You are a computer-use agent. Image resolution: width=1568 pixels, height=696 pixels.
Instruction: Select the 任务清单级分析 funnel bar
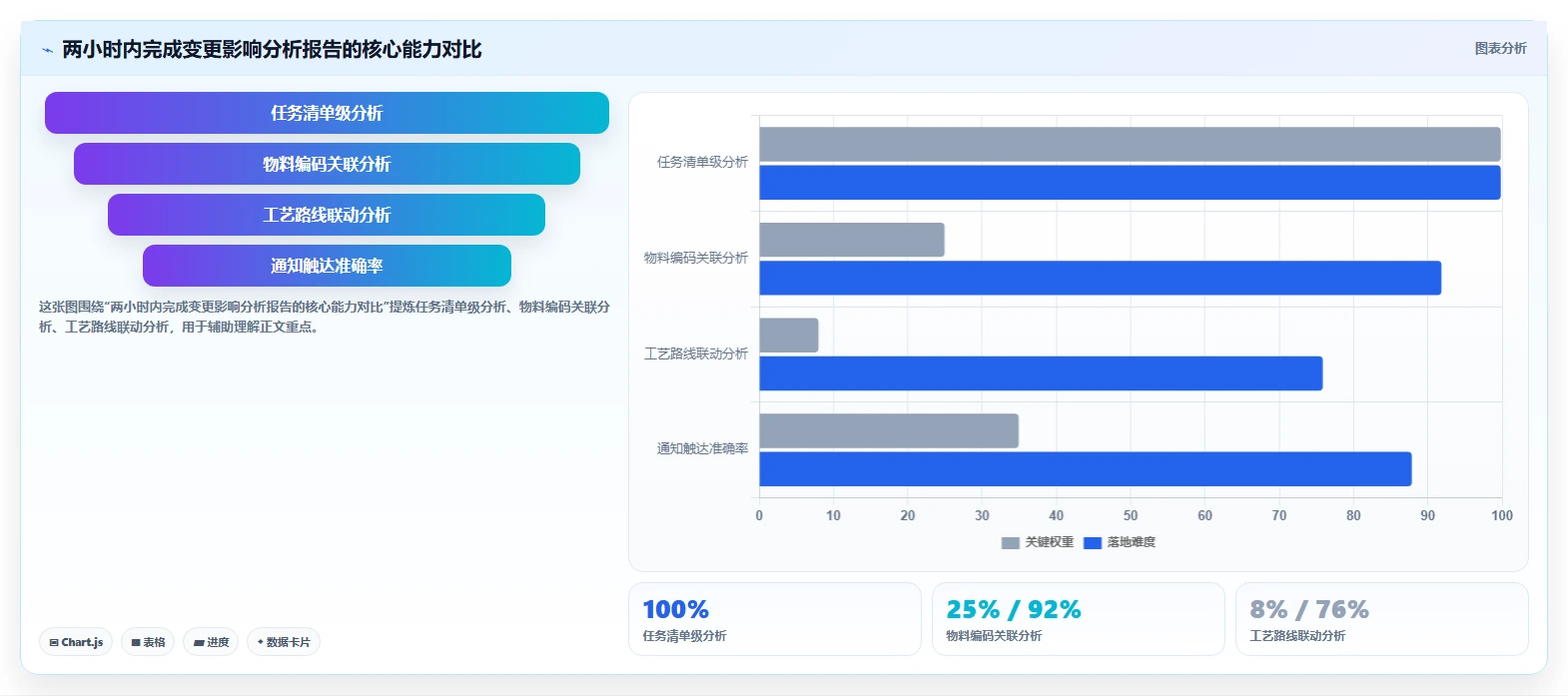pyautogui.click(x=327, y=113)
